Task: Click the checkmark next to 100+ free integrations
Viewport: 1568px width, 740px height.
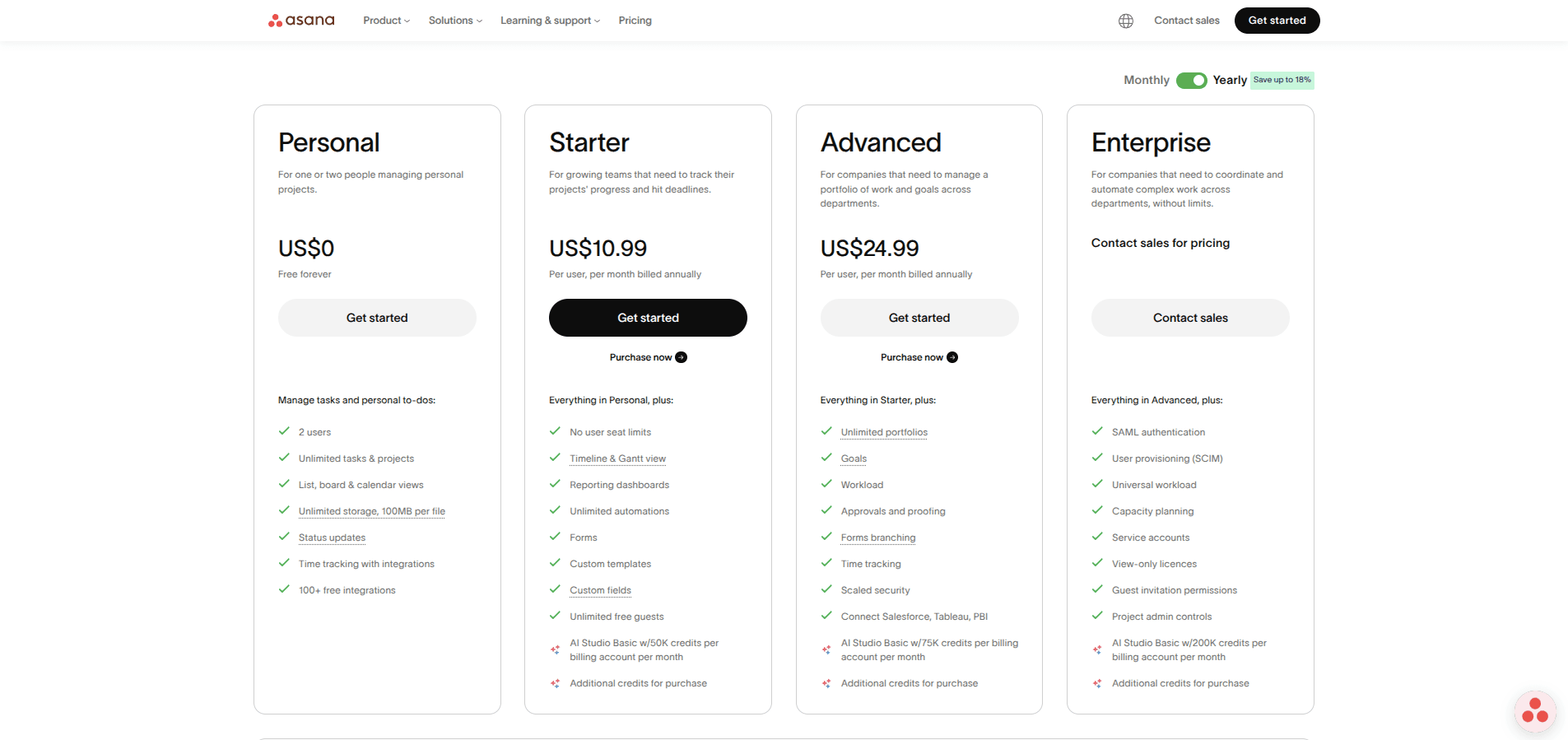Action: point(284,589)
